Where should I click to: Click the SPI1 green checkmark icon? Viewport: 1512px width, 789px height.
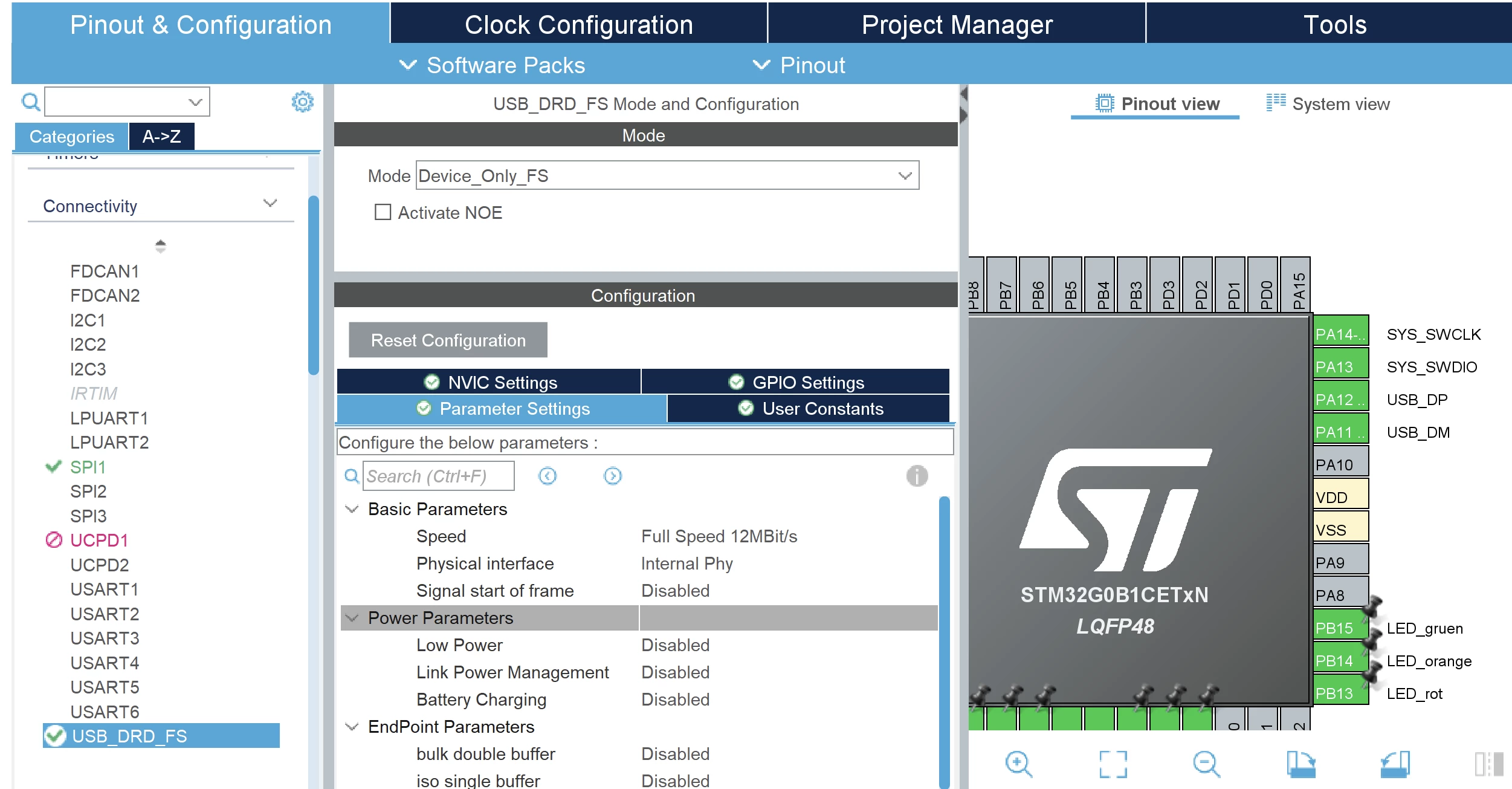(54, 467)
